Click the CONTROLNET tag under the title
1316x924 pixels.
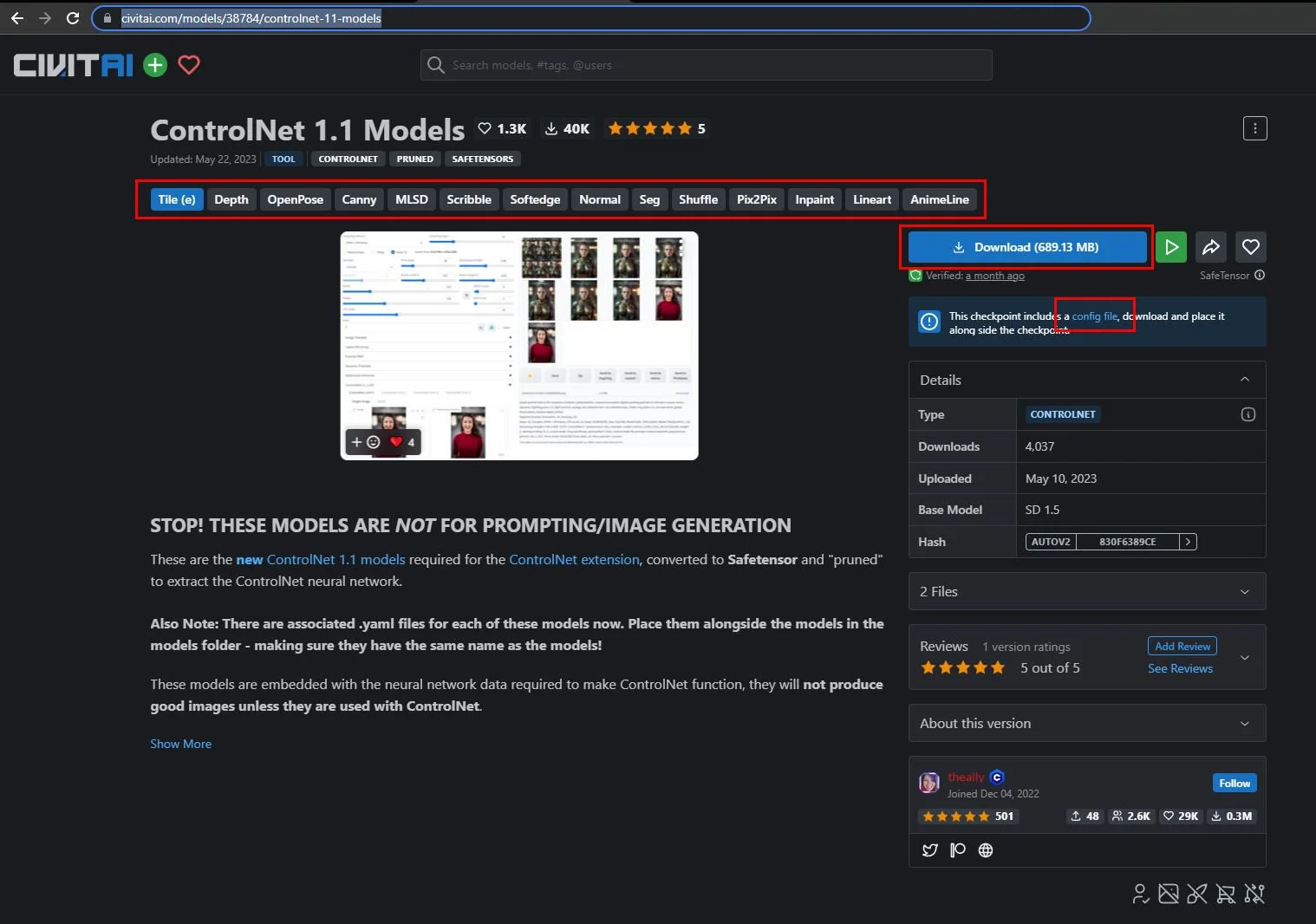[x=348, y=159]
